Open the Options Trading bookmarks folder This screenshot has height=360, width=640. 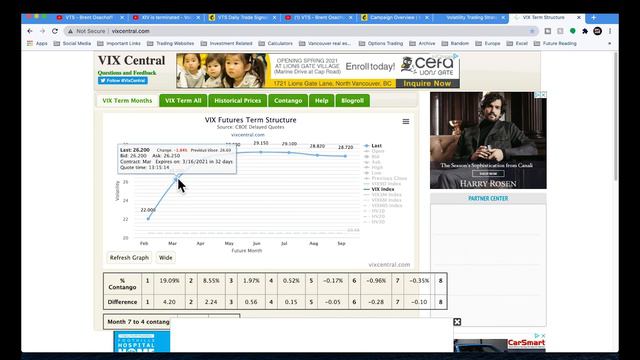point(381,43)
